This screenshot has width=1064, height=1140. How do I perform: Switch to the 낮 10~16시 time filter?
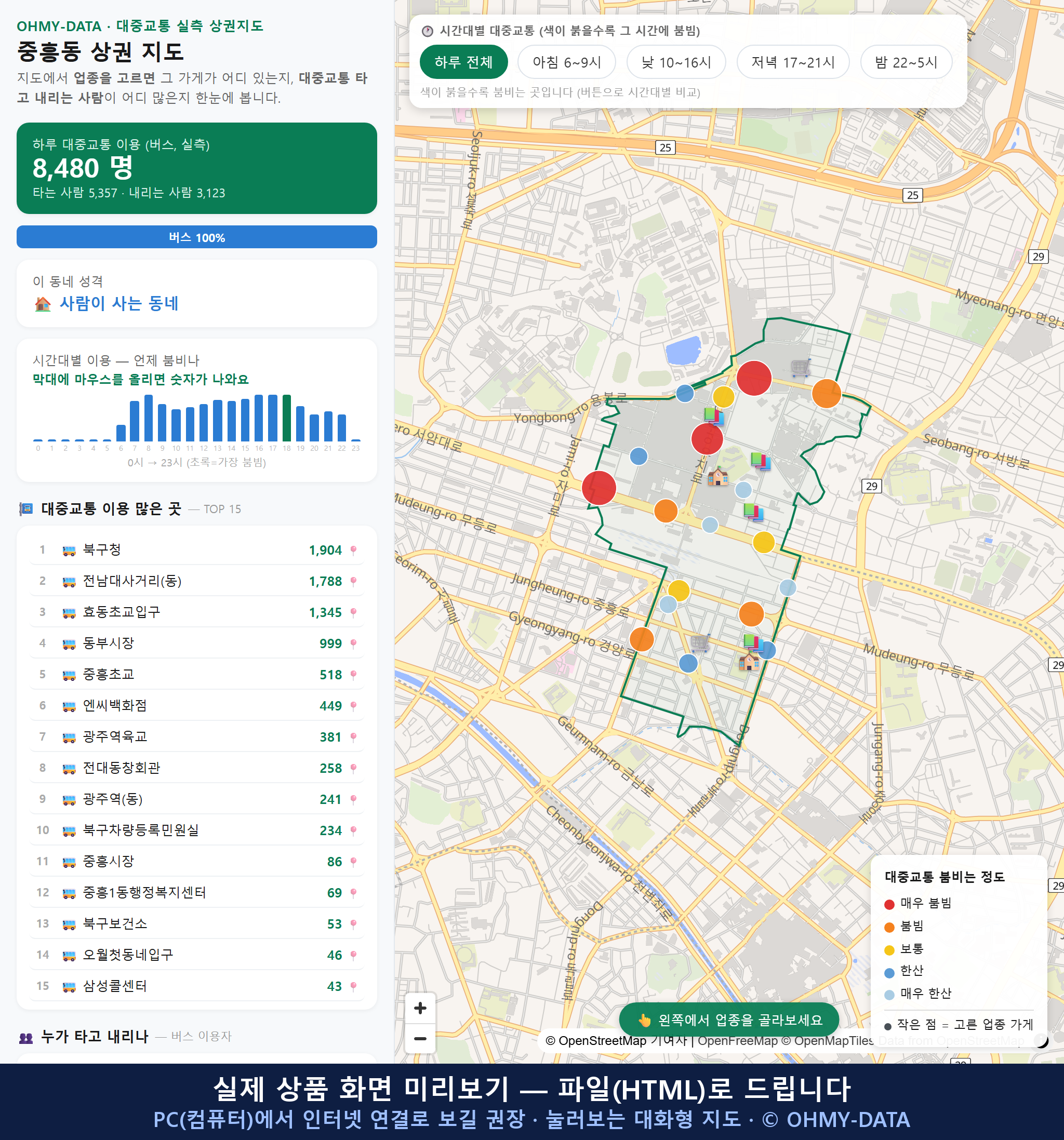pos(676,62)
